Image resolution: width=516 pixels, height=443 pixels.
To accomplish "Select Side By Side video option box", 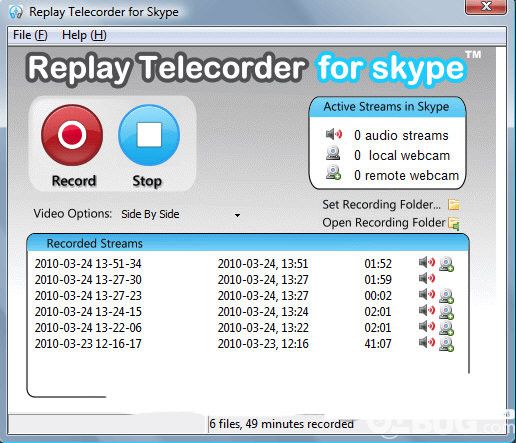I will [x=180, y=214].
